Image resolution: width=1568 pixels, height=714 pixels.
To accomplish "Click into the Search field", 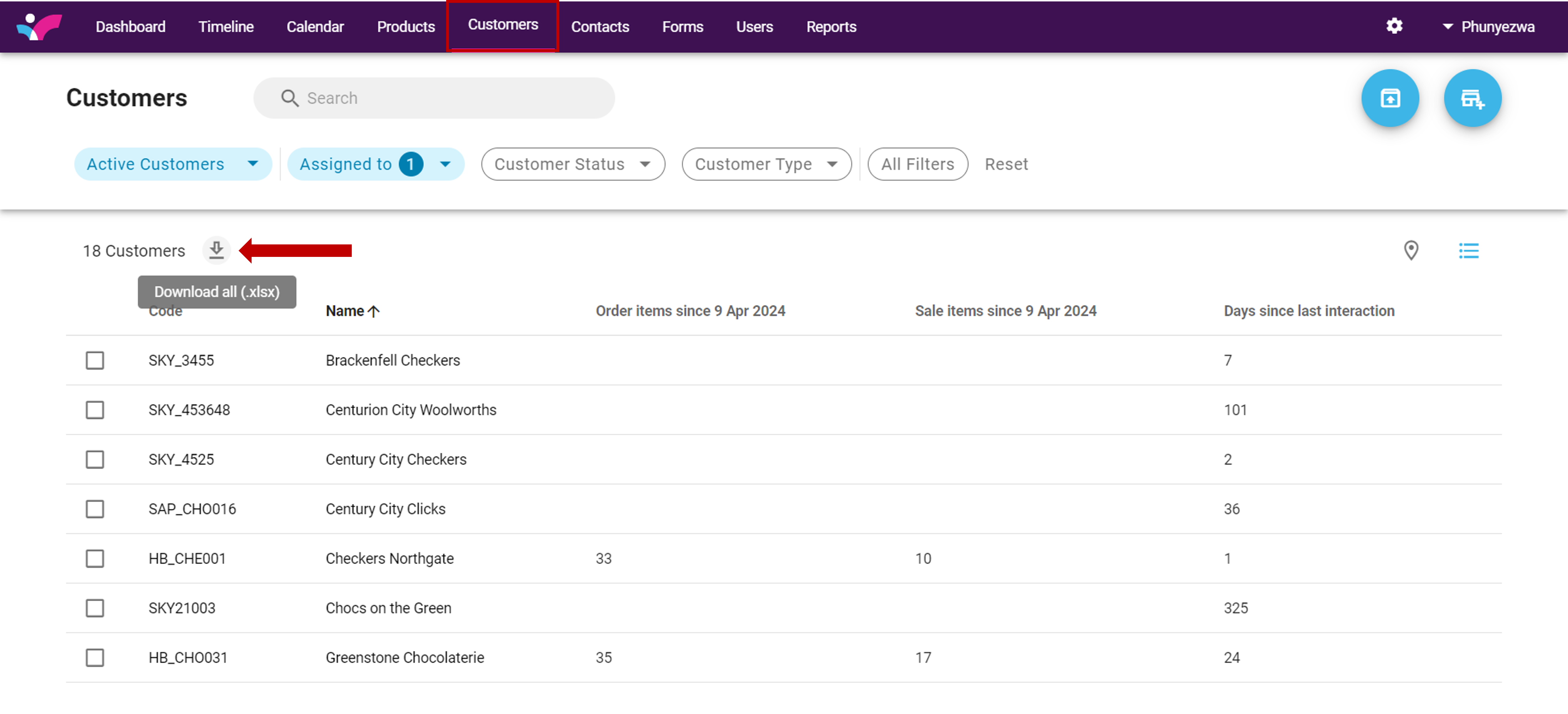I will point(450,98).
